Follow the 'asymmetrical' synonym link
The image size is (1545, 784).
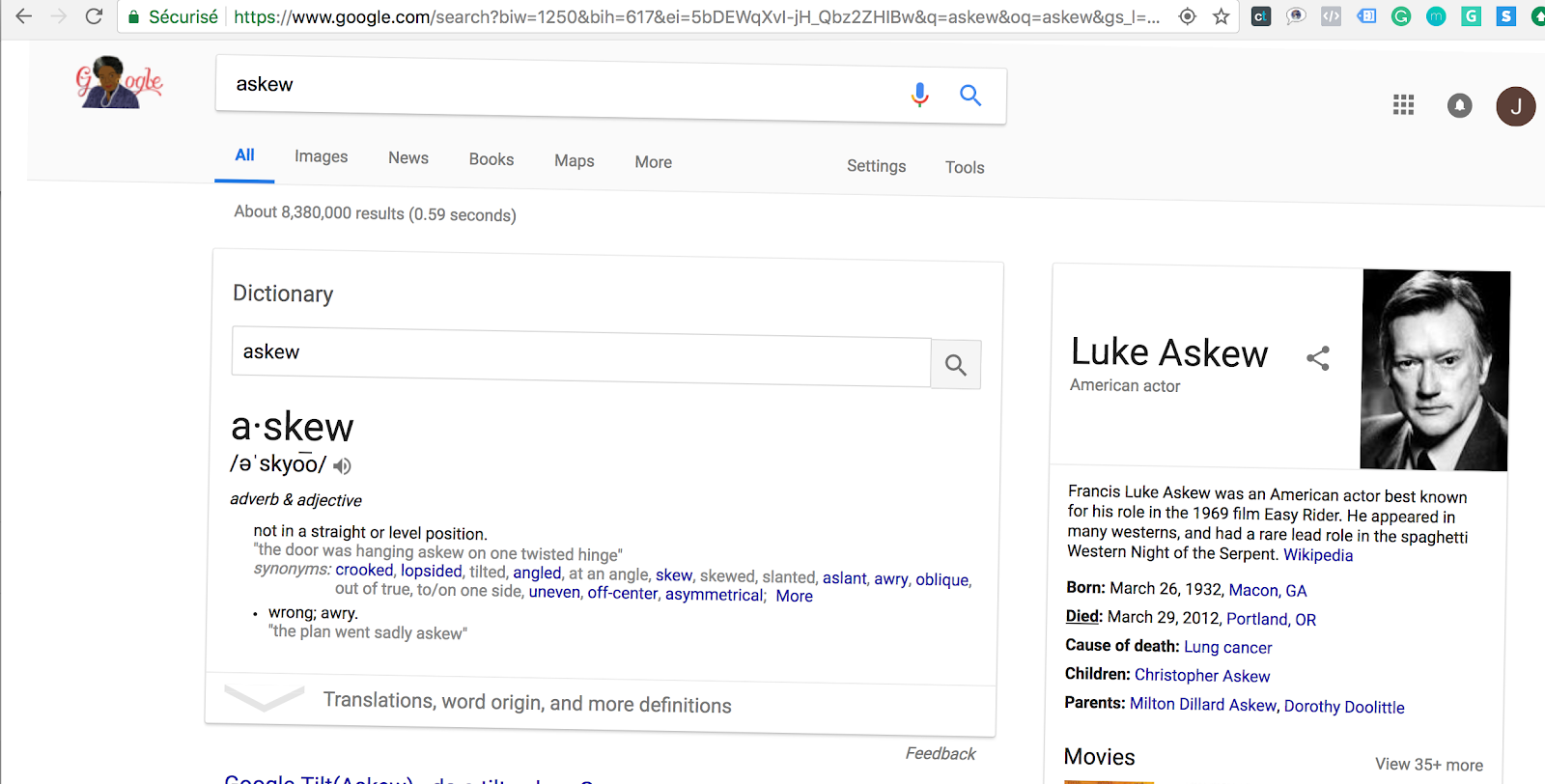715,595
